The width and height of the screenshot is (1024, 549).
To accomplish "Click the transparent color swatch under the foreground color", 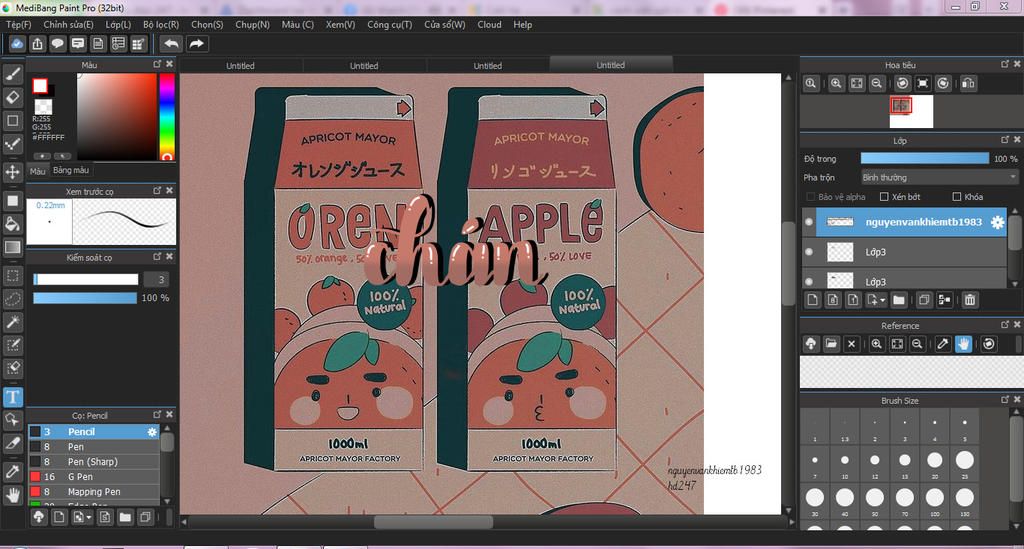I will (x=43, y=106).
